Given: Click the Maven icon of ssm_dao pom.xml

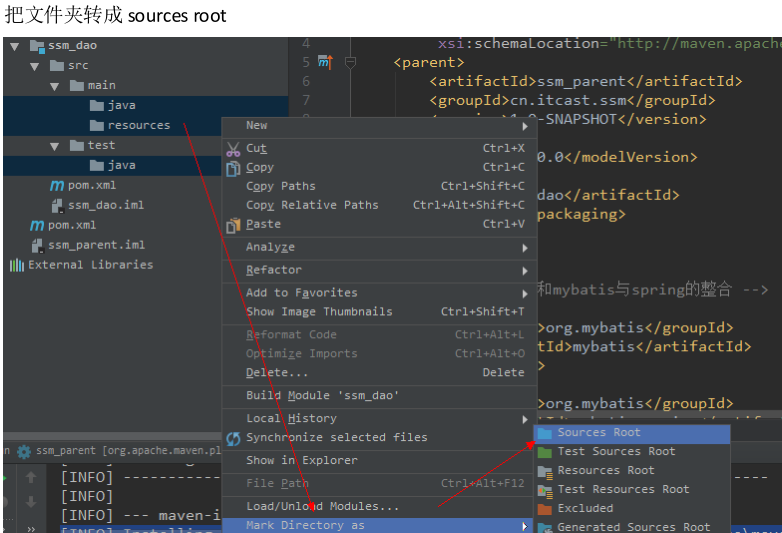Looking at the screenshot, I should click(57, 186).
